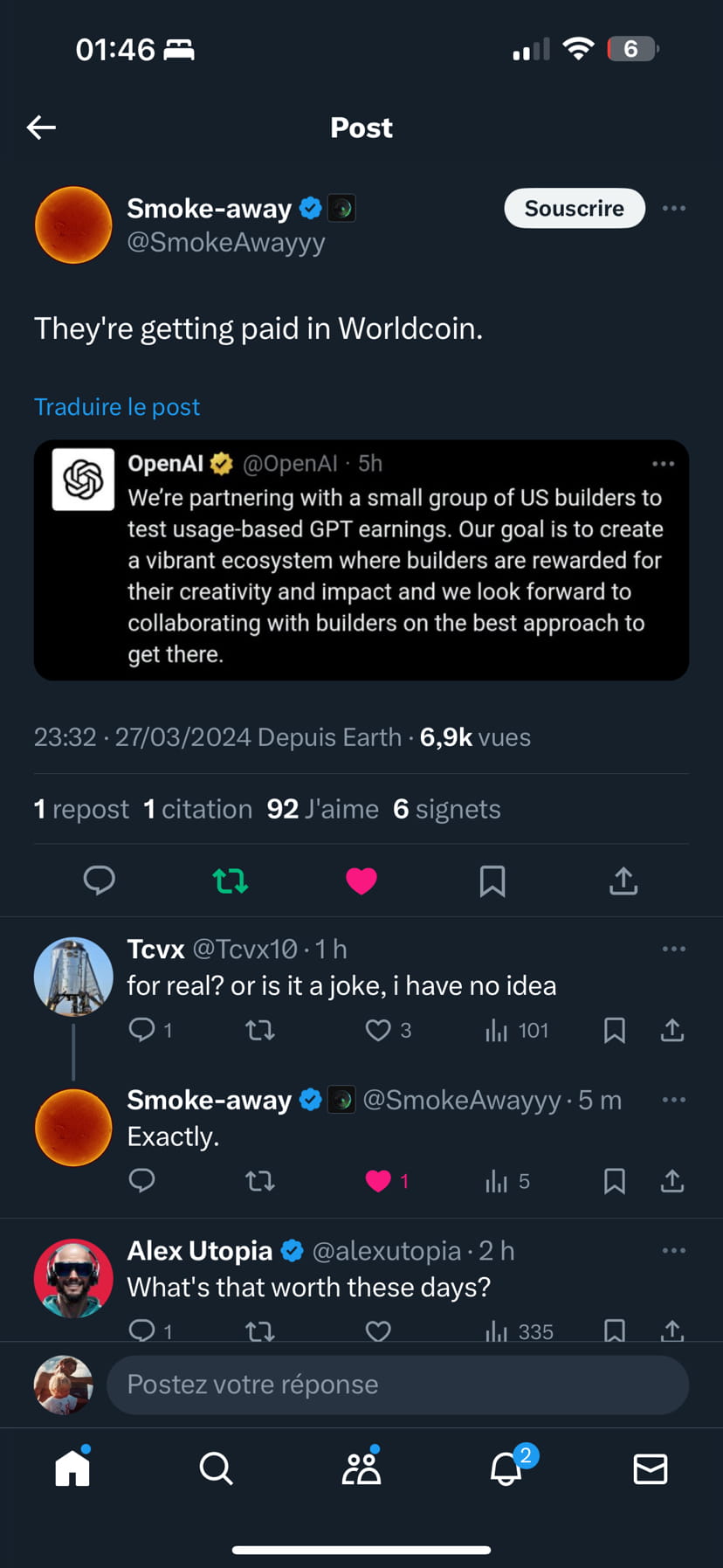Tap the Postez votre réponse field
Viewport: 723px width, 1568px height.
(x=397, y=1385)
